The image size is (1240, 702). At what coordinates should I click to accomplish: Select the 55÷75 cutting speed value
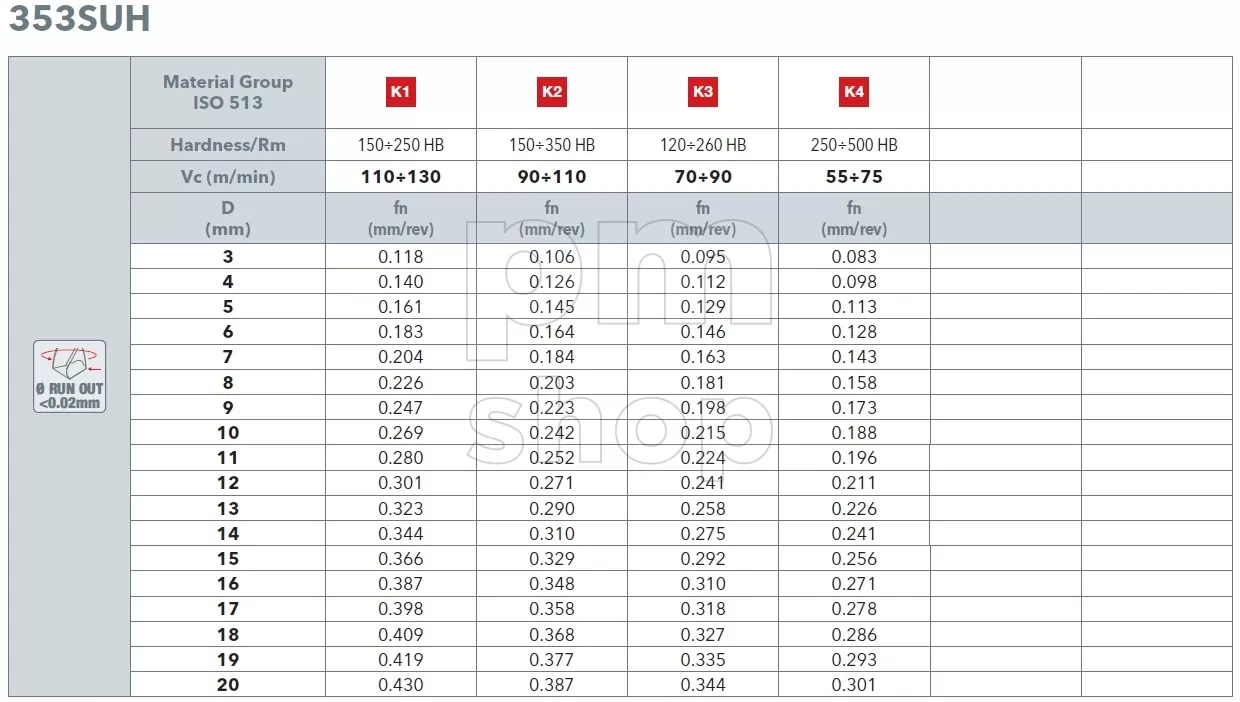pos(854,177)
